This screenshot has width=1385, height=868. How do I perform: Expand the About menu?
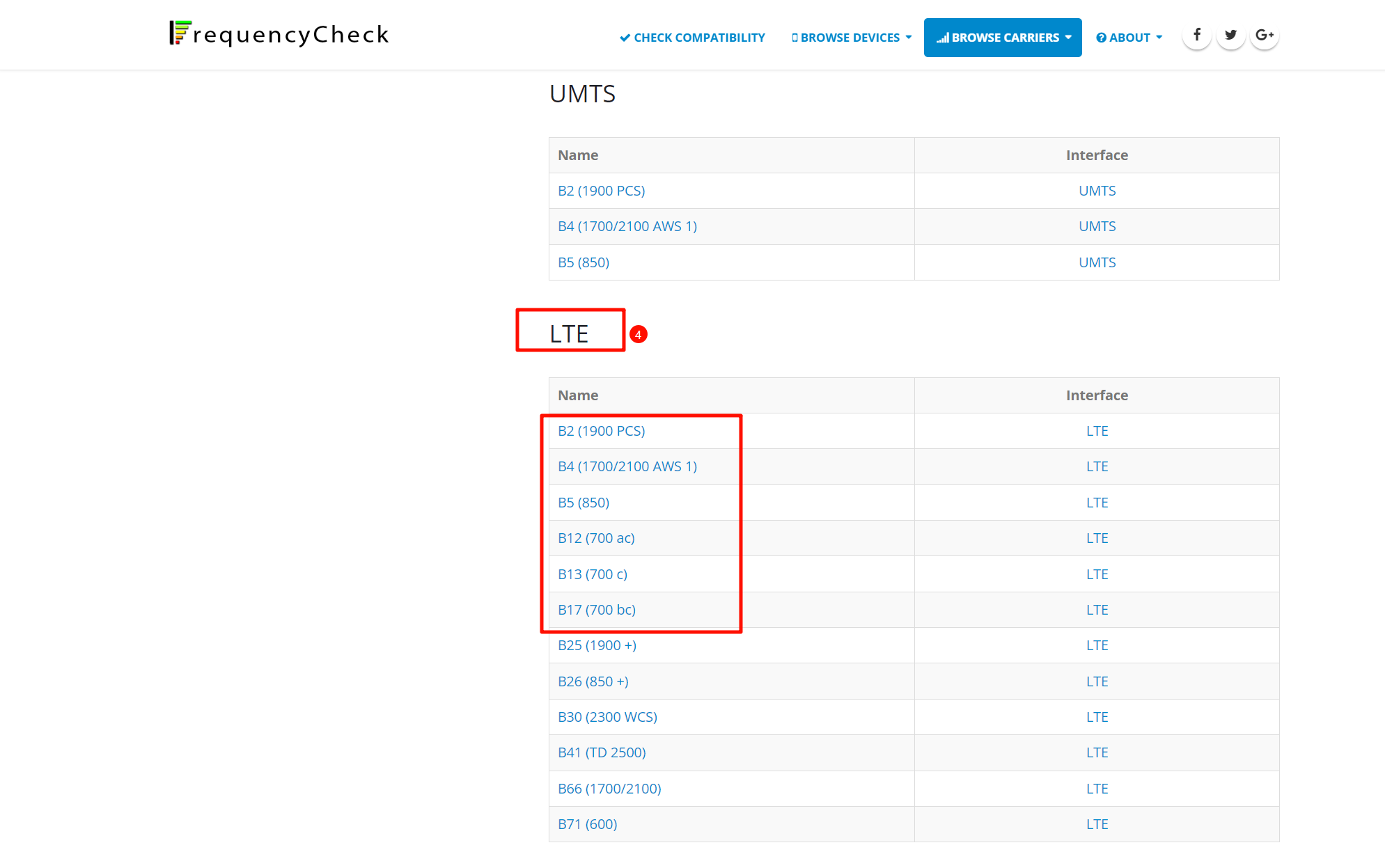(1129, 38)
